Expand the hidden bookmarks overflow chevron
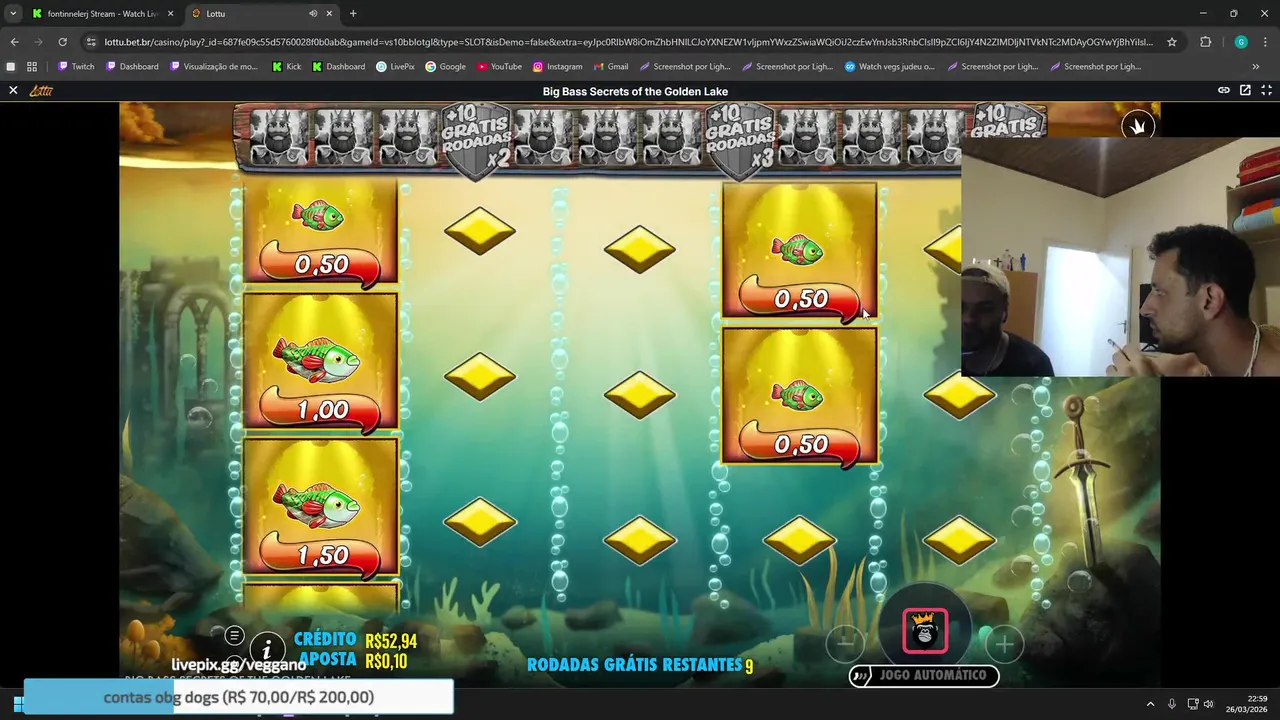Screen dimensions: 1280x720 click(1256, 67)
